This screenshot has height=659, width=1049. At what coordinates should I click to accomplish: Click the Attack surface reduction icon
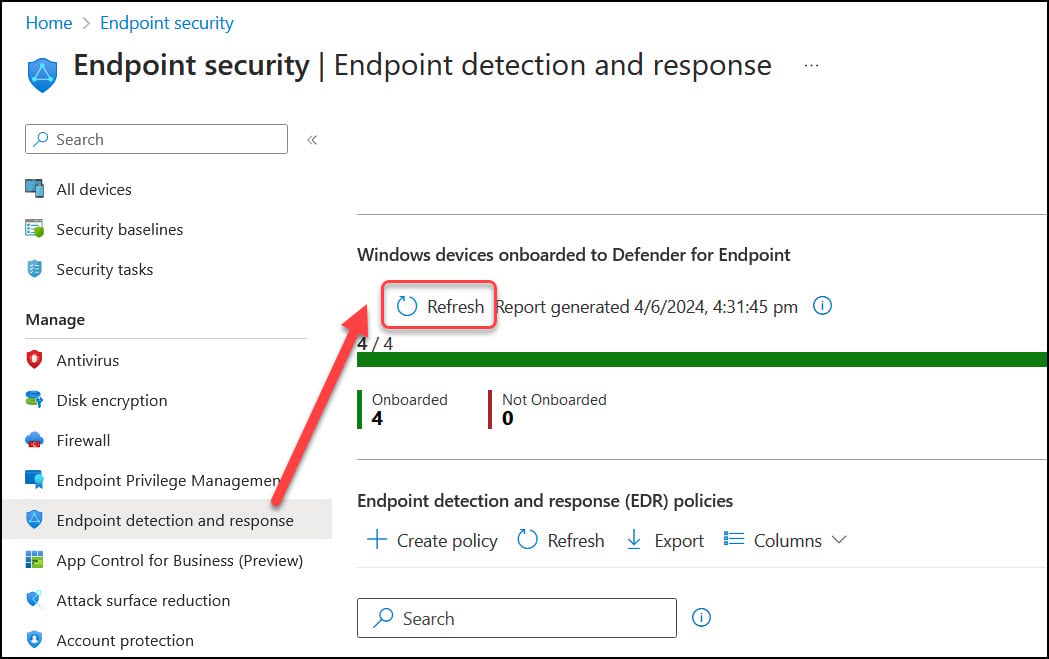pyautogui.click(x=34, y=599)
